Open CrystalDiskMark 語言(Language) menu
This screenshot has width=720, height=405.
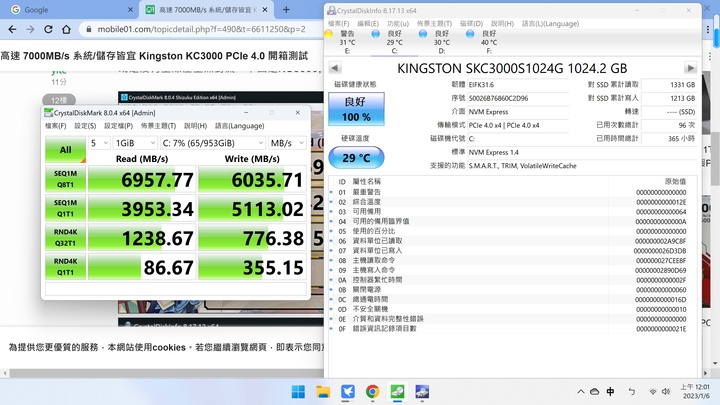(x=239, y=126)
